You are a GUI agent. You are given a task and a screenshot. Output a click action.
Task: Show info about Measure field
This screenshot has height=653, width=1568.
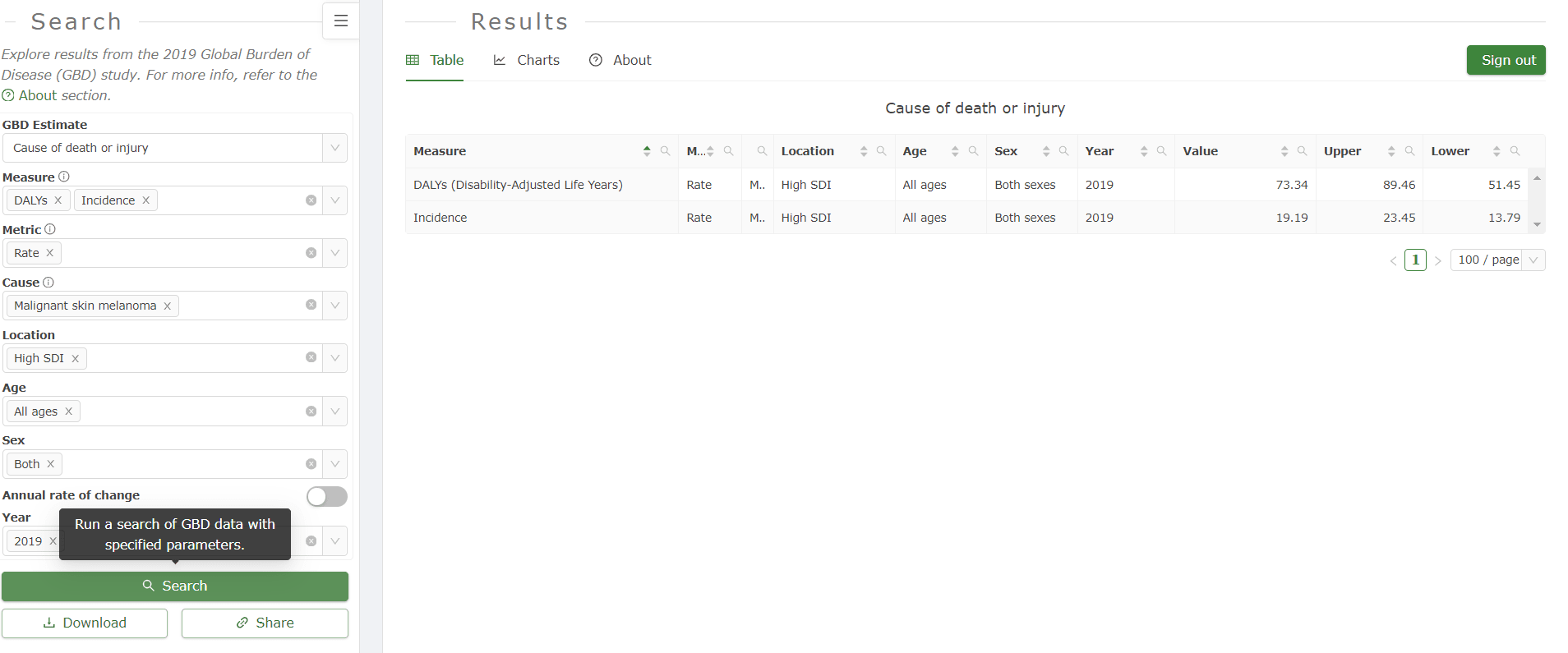pyautogui.click(x=64, y=177)
